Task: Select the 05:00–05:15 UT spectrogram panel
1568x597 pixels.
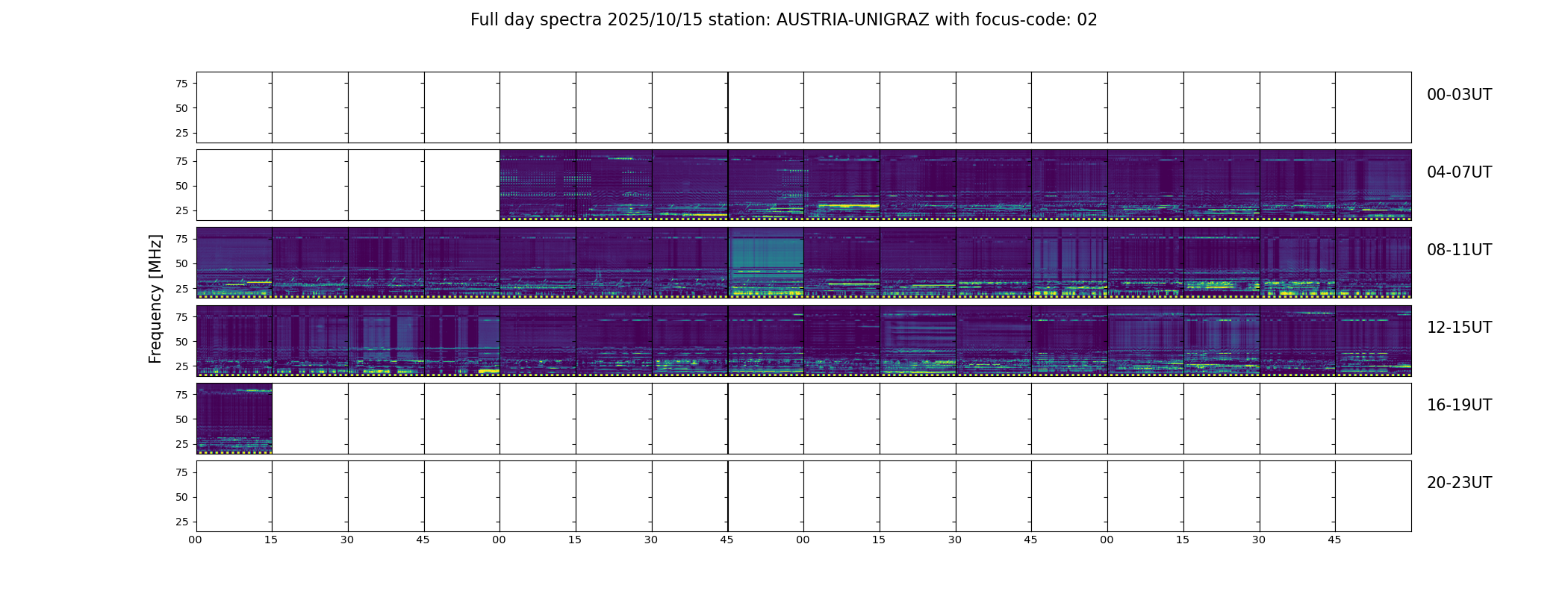Action: [x=538, y=185]
